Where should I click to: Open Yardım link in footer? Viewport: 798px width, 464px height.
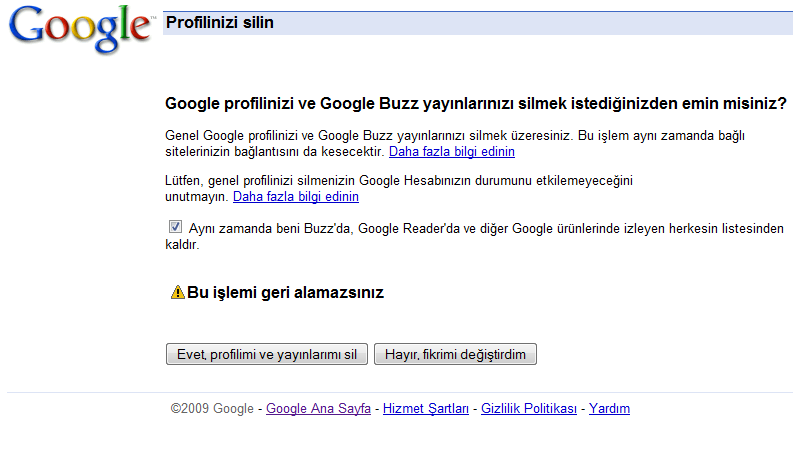pyautogui.click(x=609, y=409)
